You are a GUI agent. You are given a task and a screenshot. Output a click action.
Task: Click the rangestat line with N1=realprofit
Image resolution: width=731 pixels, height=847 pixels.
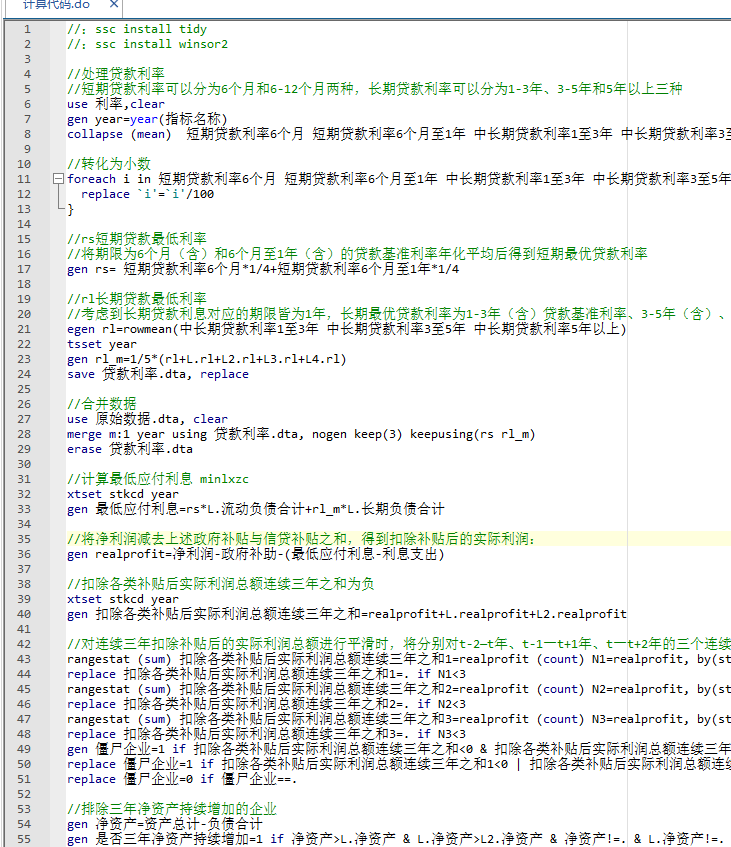pyautogui.click(x=399, y=660)
